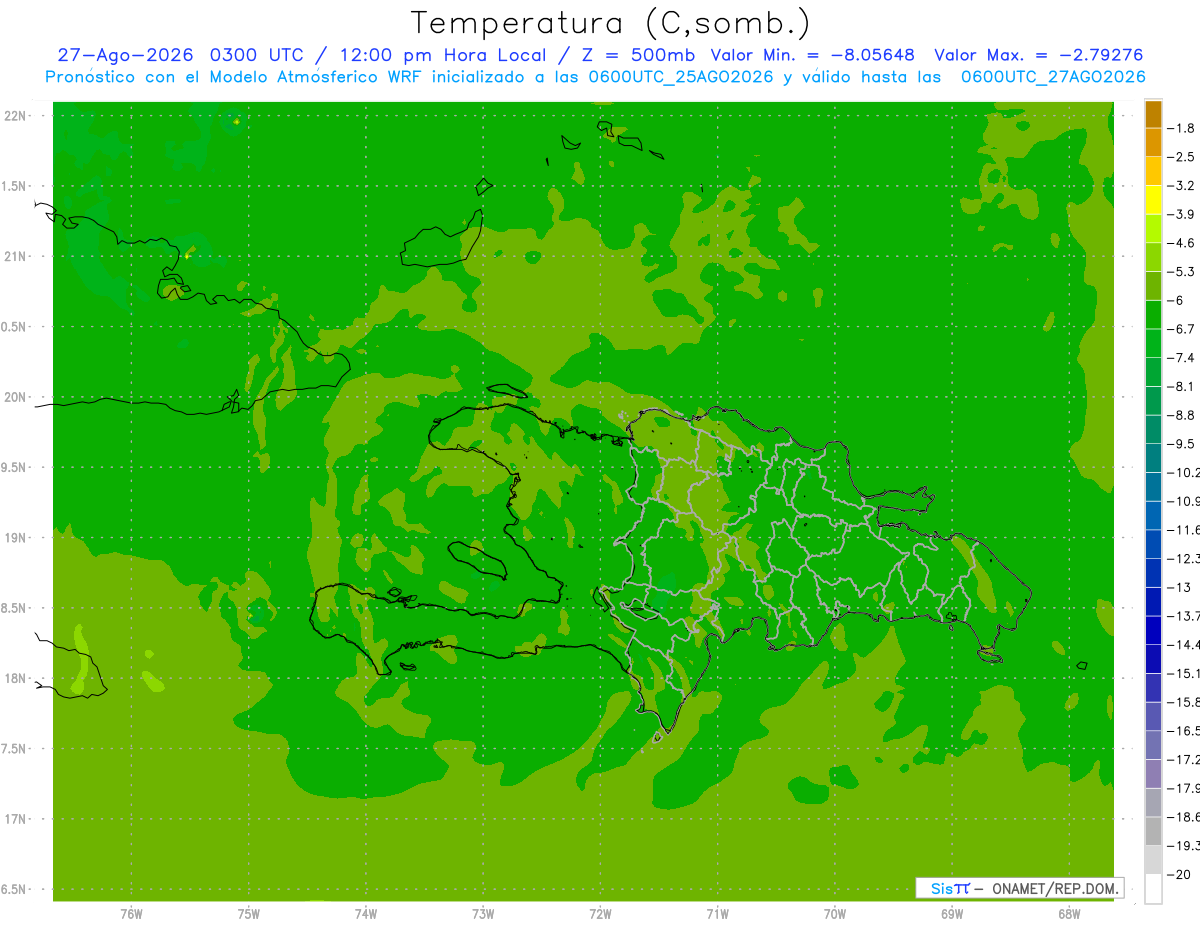The image size is (1200, 927).
Task: Pick the lime swatch between -3.9 and -4.6
Action: 1153,229
